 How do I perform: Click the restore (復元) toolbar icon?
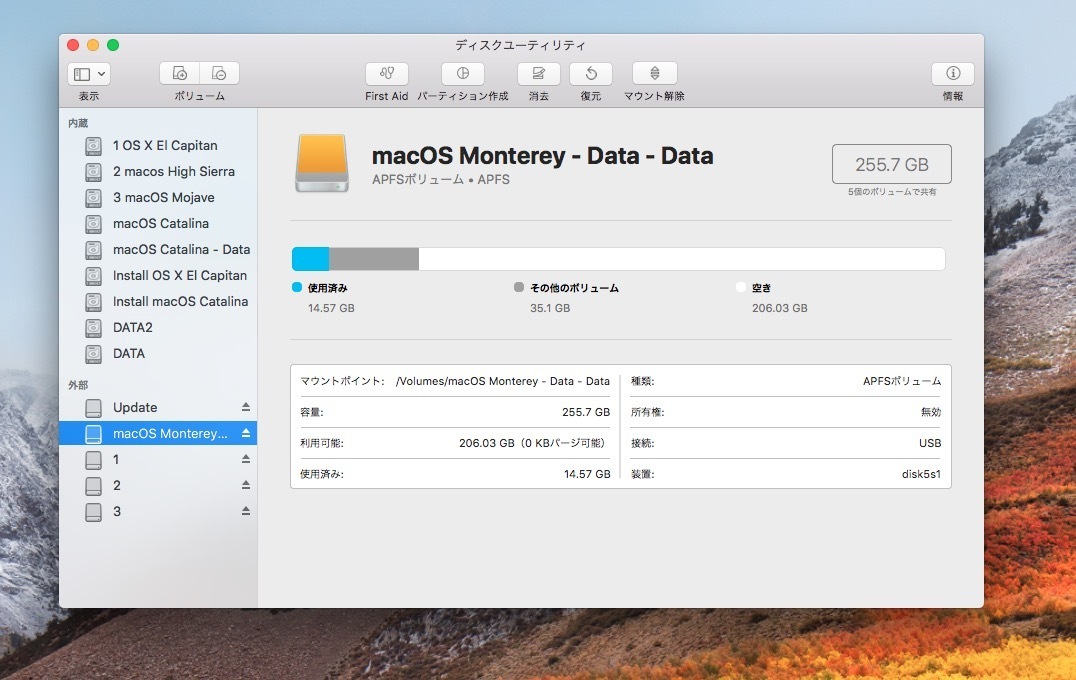coord(590,74)
